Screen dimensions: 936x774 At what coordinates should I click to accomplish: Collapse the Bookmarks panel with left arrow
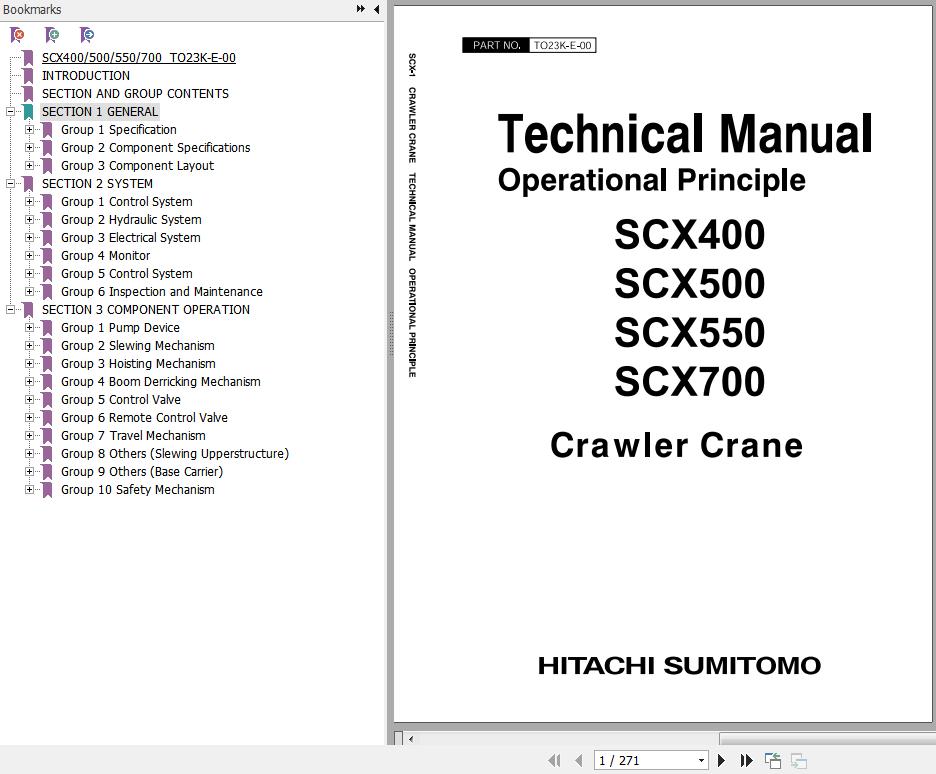(376, 9)
